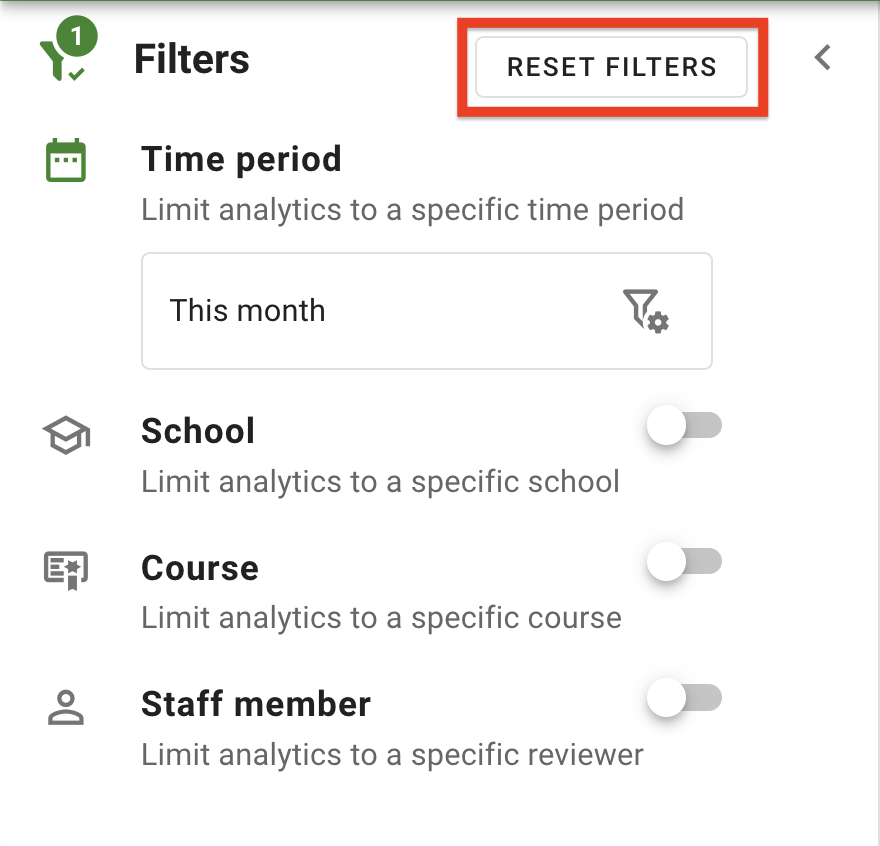
Task: Select the Course certificate icon
Action: (x=65, y=569)
